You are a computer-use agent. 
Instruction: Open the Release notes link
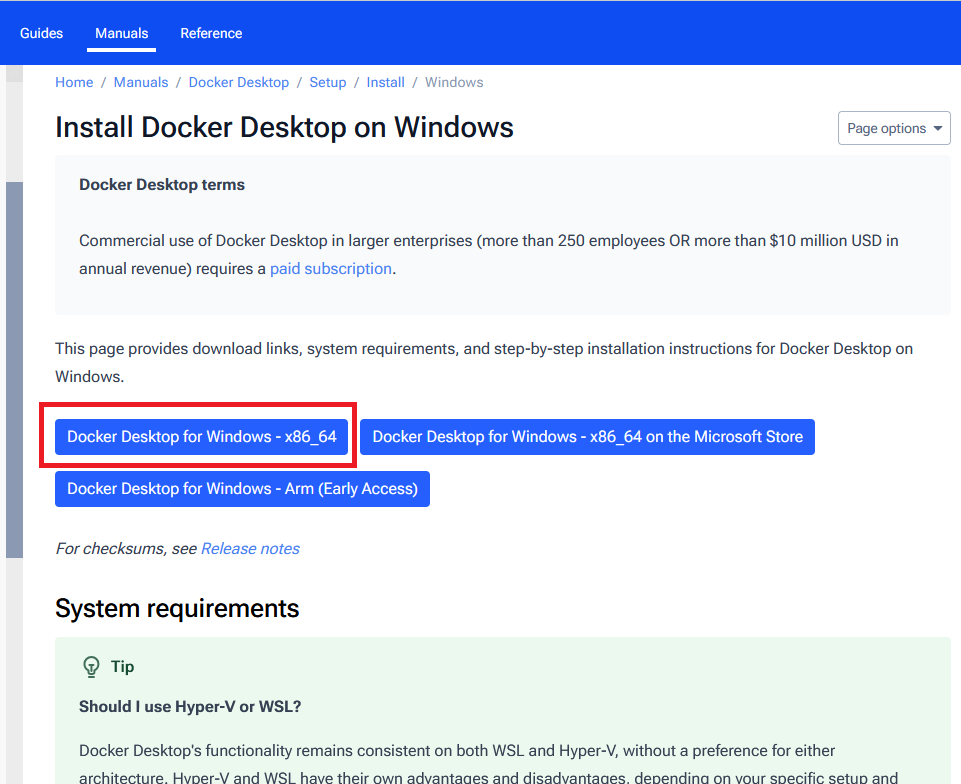point(250,548)
